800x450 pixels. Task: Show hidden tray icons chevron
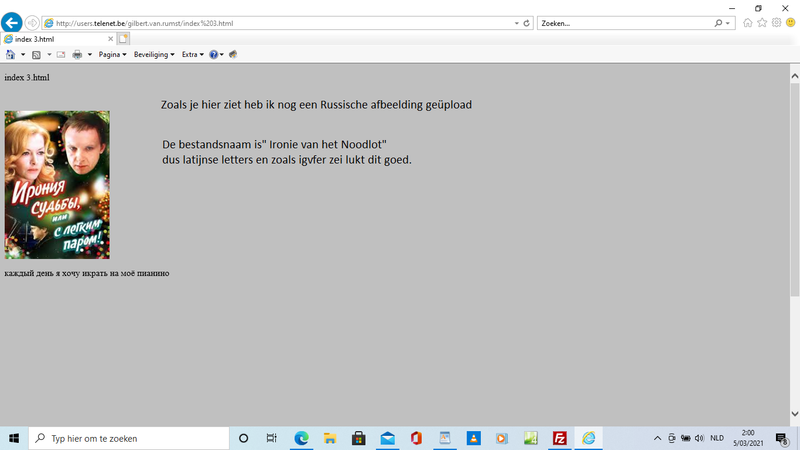pyautogui.click(x=657, y=438)
